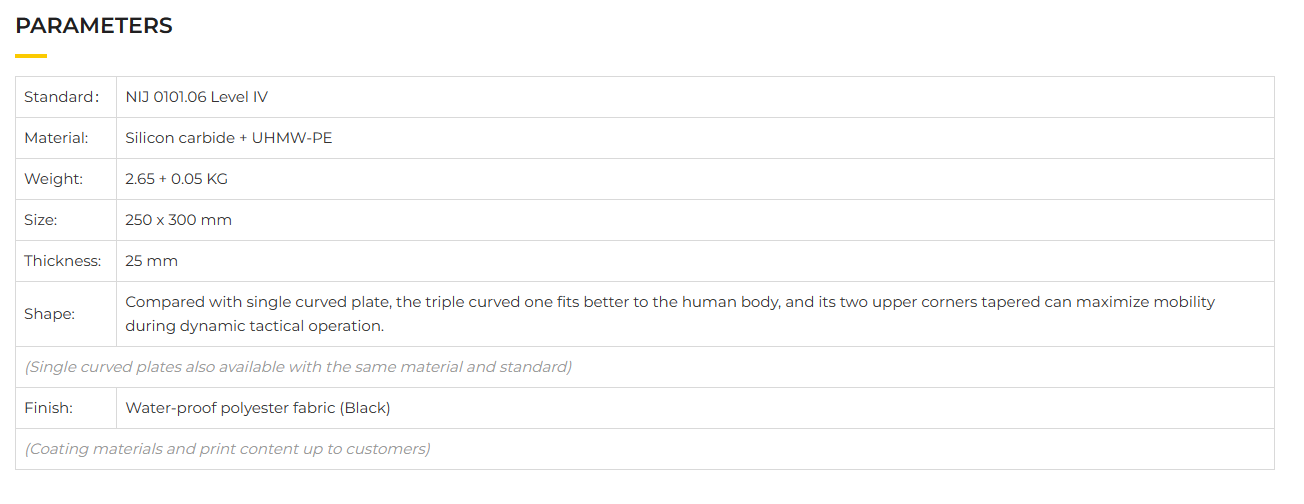The image size is (1304, 504).
Task: Click the 25 mm thickness value
Action: click(151, 261)
